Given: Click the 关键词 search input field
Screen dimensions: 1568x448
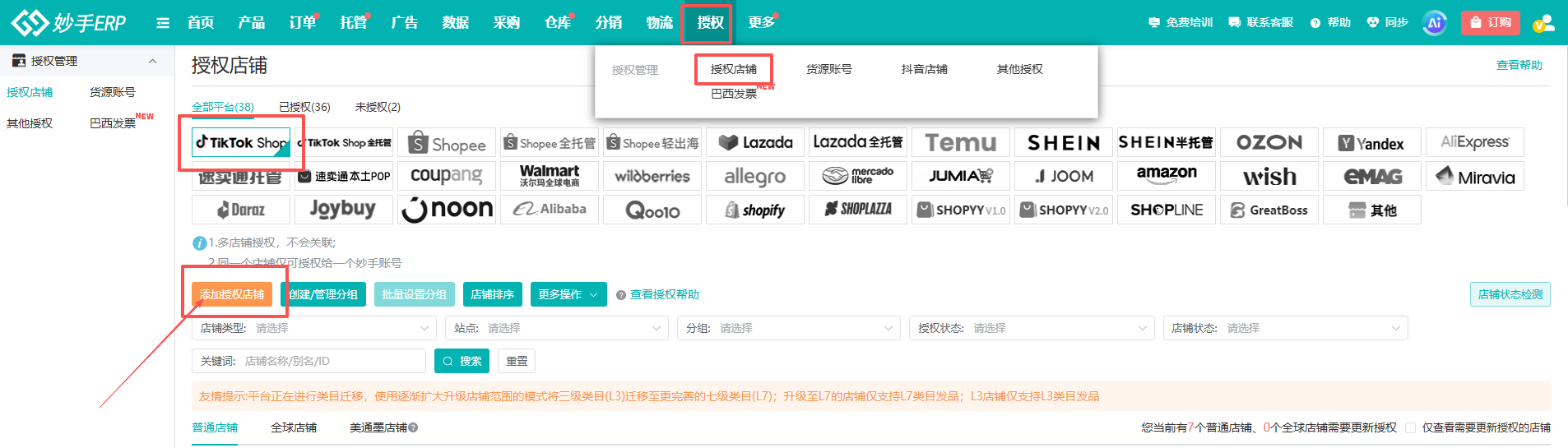Looking at the screenshot, I should (308, 361).
